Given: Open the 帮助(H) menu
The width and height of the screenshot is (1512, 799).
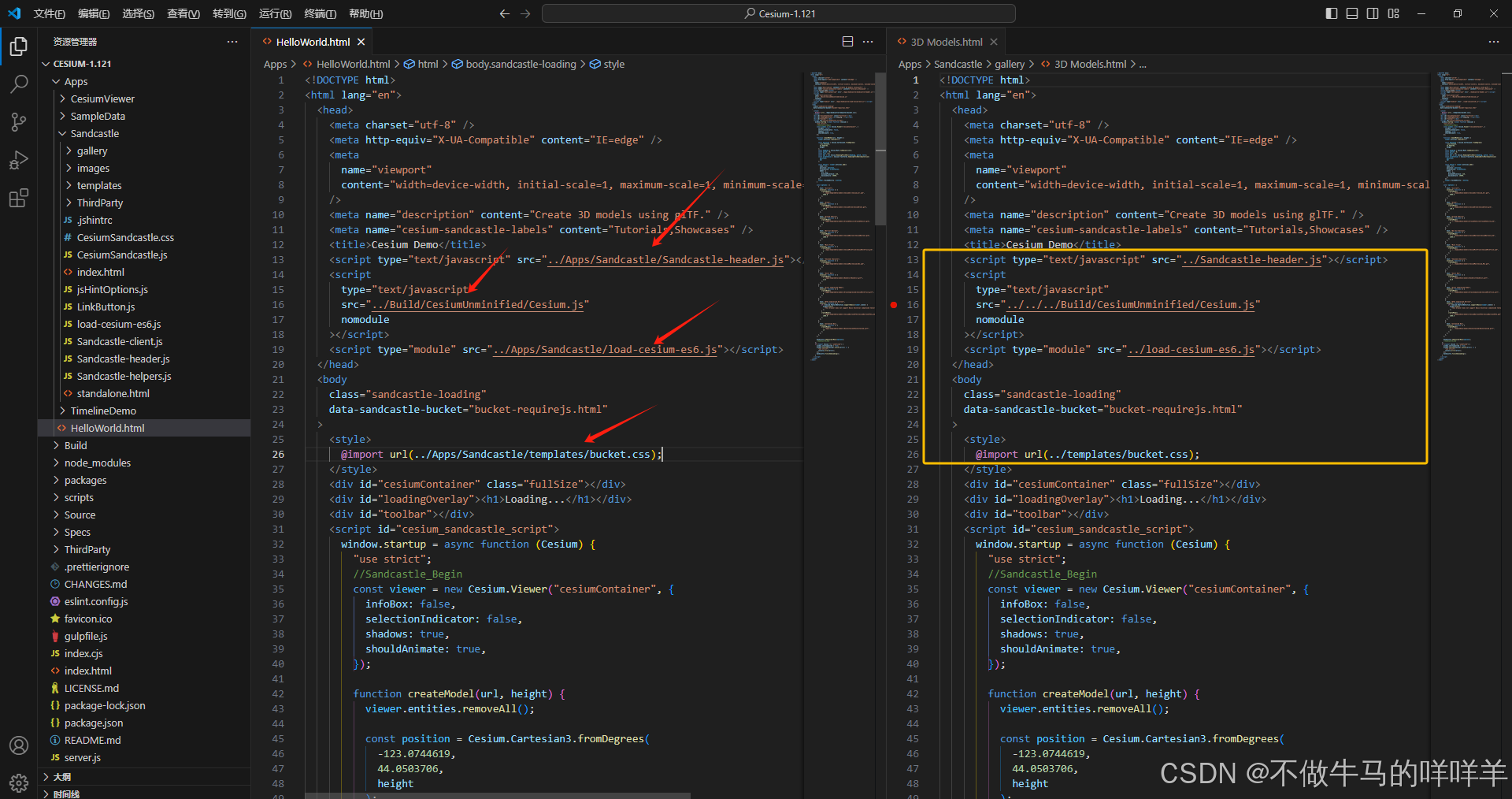Looking at the screenshot, I should pos(365,13).
